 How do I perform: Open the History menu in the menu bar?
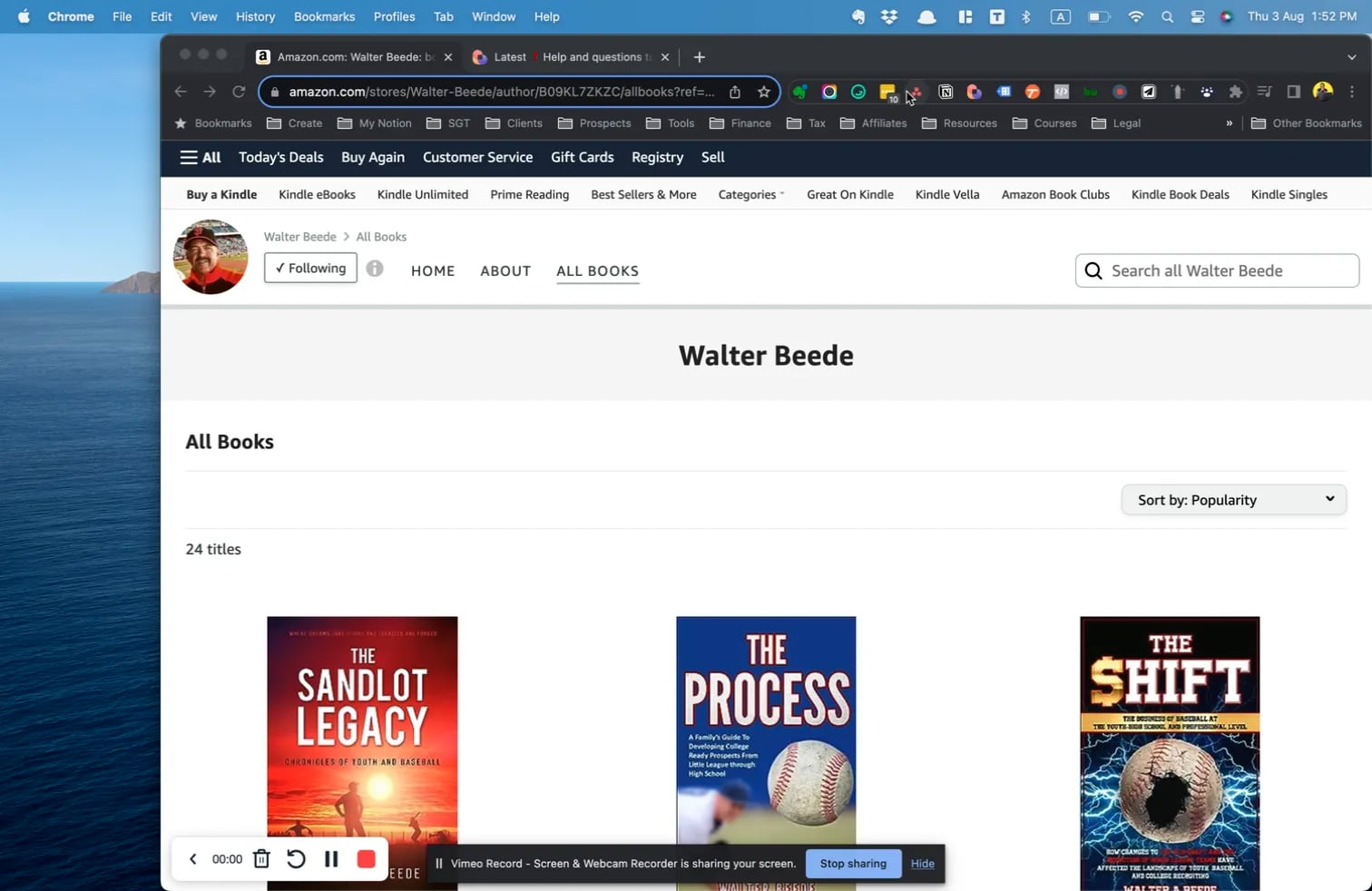(255, 16)
